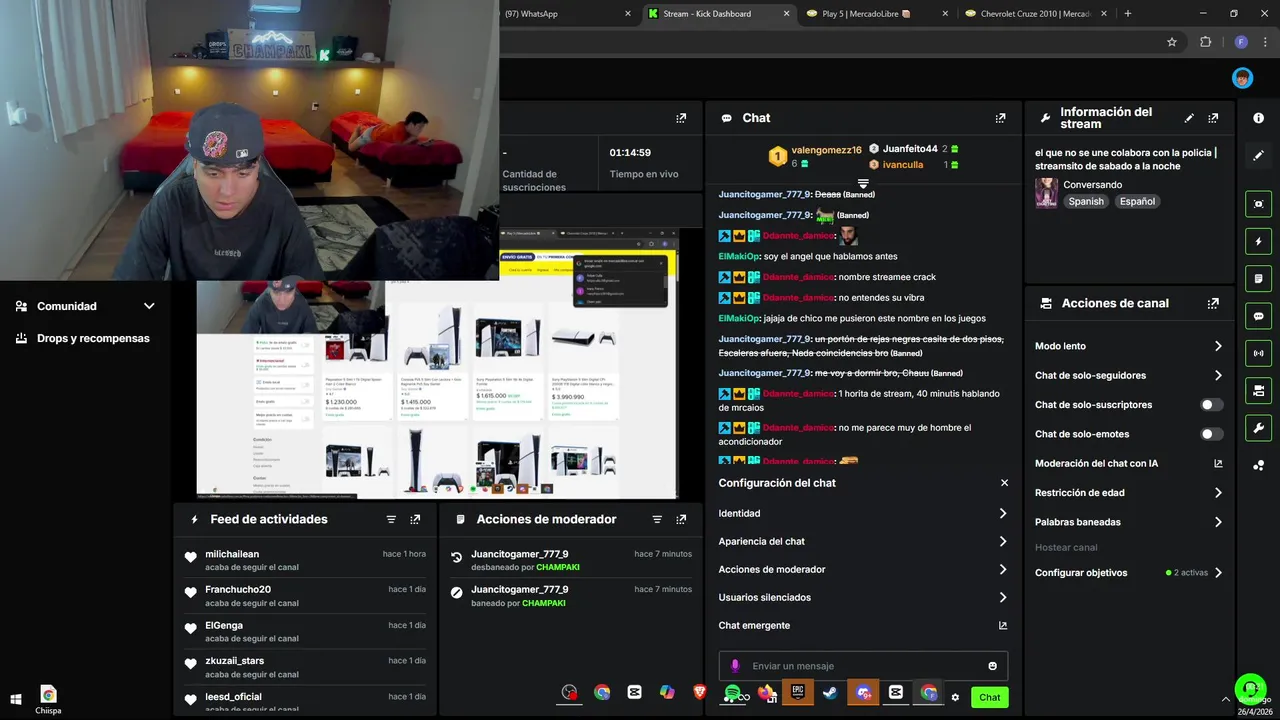Open the info icon in right sidebar
The height and width of the screenshot is (720, 1280).
pos(1258,118)
